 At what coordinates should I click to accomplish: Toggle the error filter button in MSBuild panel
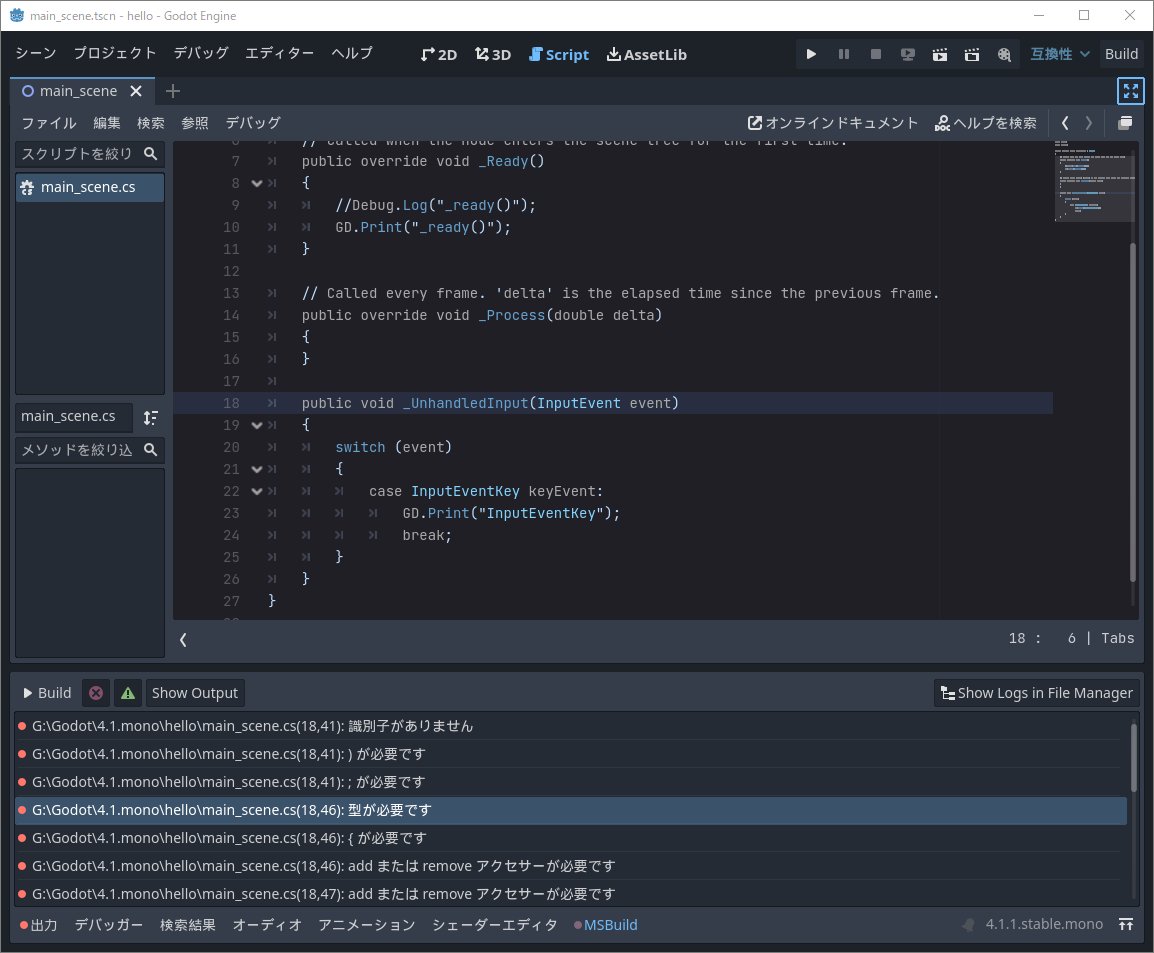pyautogui.click(x=96, y=693)
